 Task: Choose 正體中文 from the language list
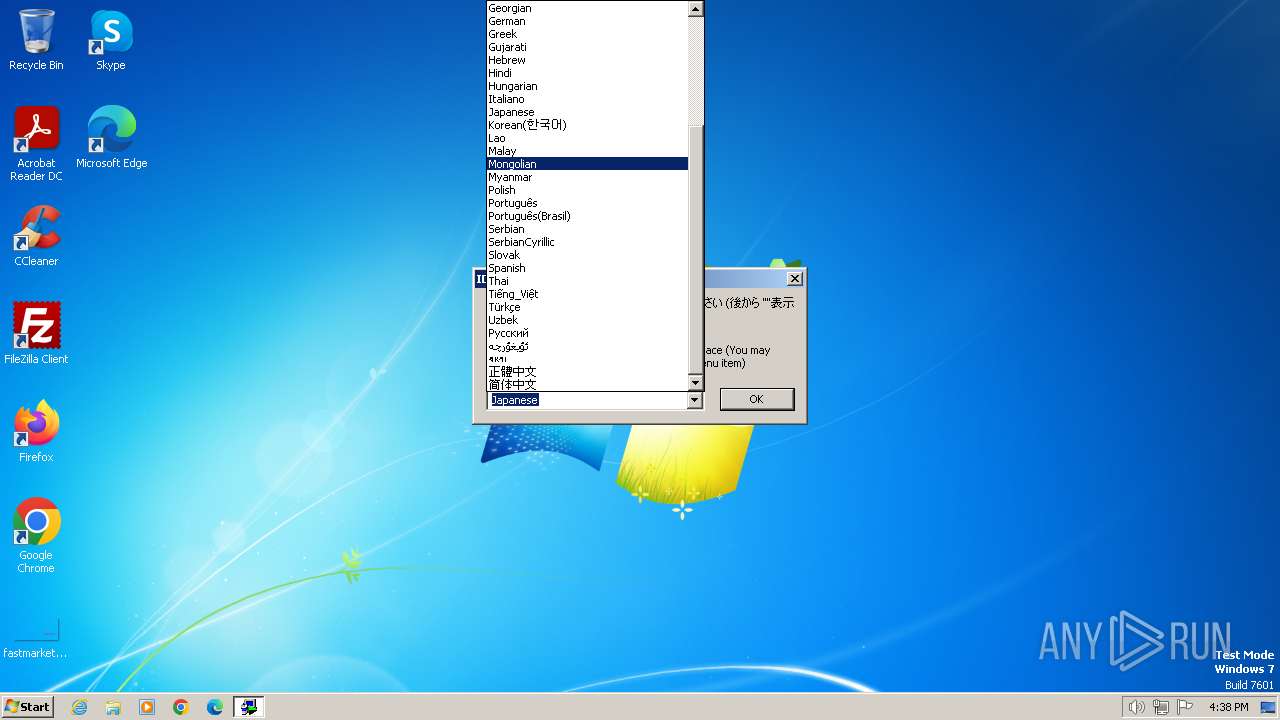[x=587, y=372]
